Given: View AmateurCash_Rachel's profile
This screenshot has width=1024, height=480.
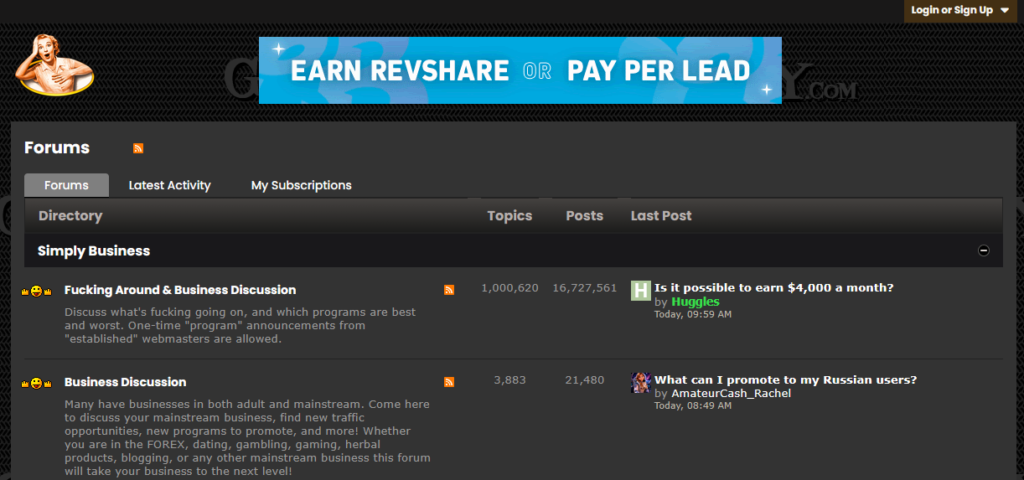Looking at the screenshot, I should (731, 394).
